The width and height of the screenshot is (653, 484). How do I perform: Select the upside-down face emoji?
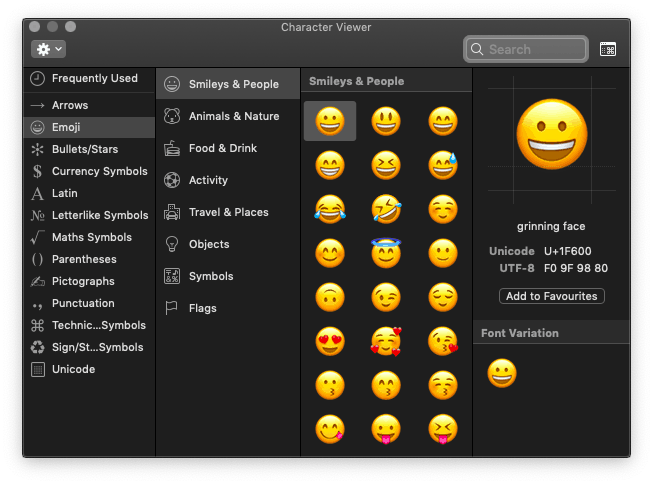coord(330,297)
